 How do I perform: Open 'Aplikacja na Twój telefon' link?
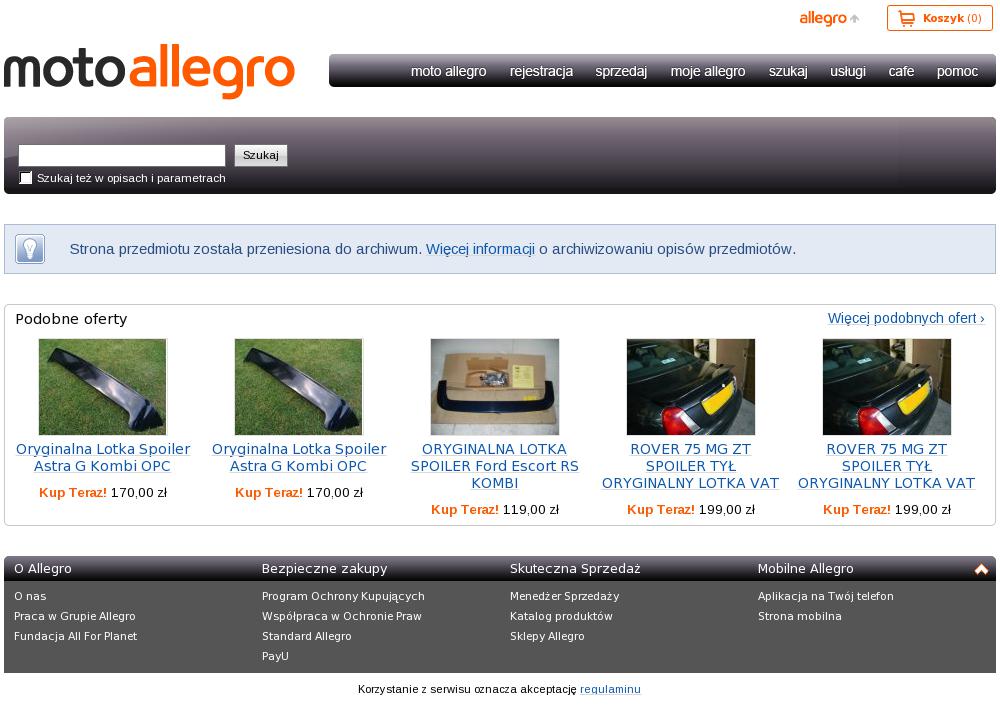pyautogui.click(x=826, y=596)
